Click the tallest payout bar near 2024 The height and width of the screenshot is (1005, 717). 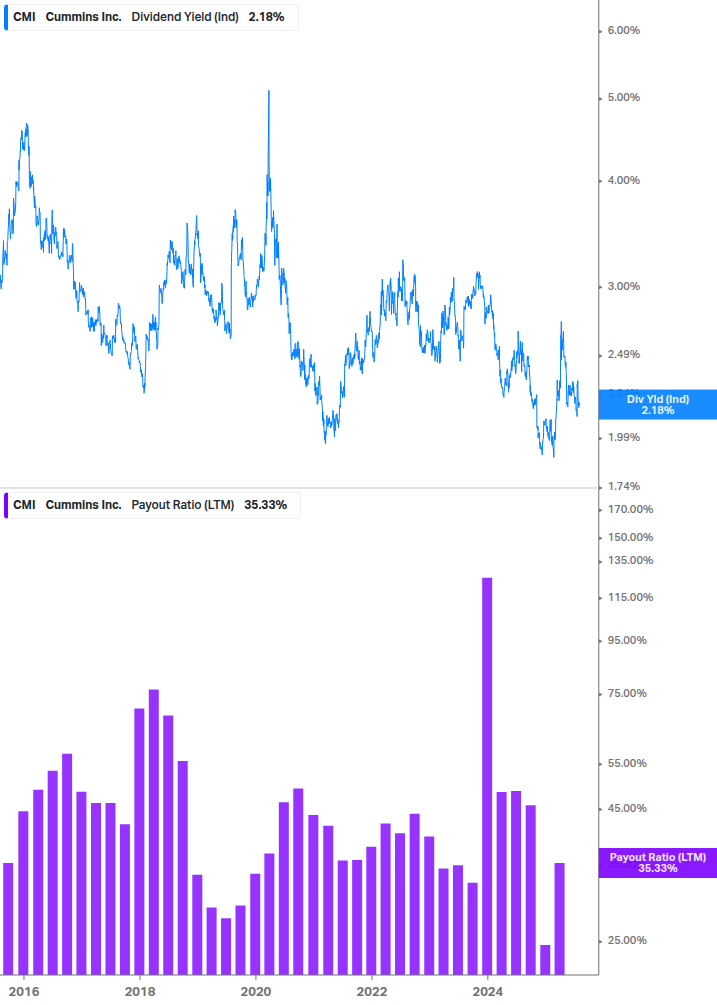point(487,776)
